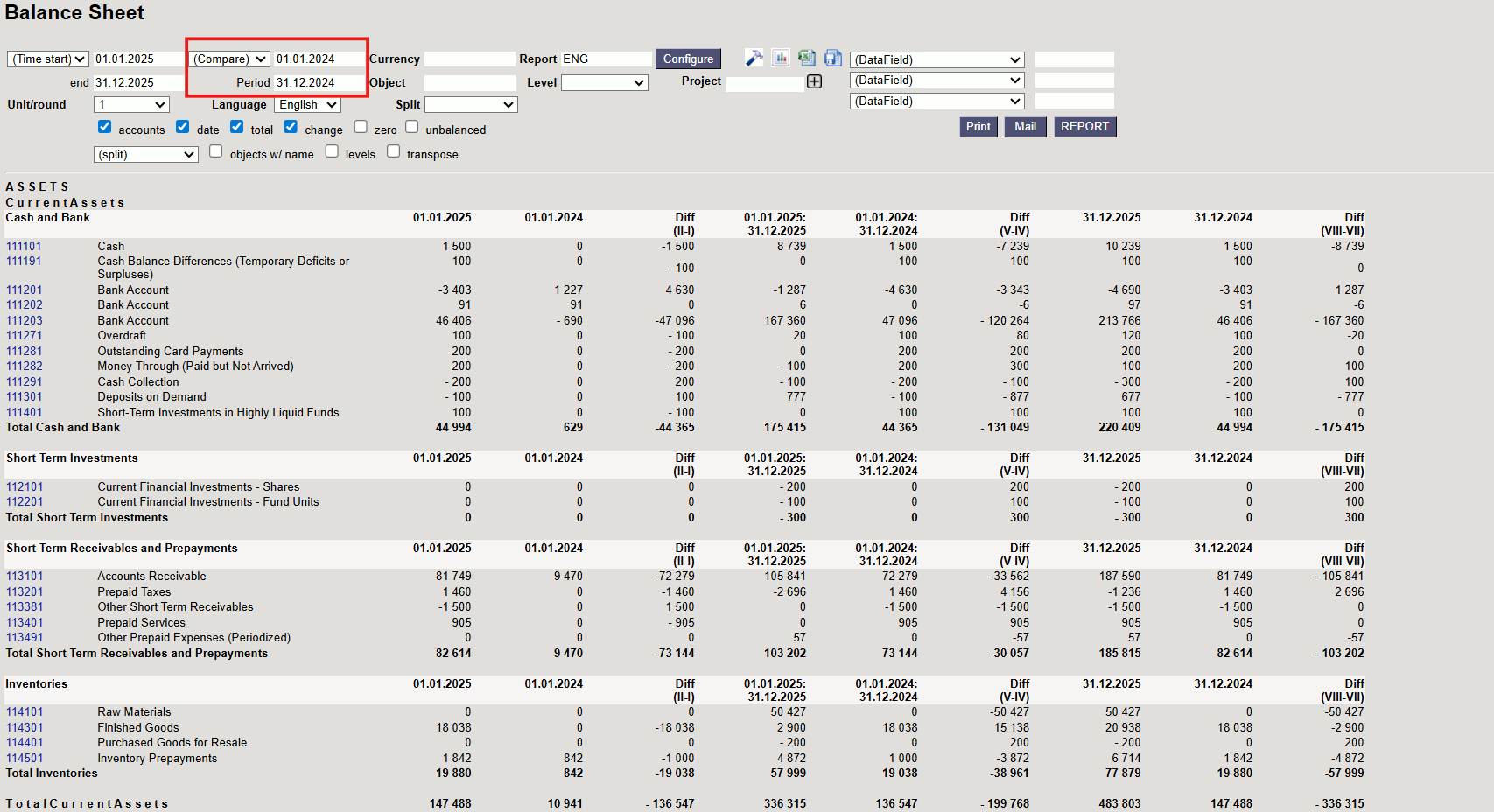Viewport: 1494px width, 812px height.
Task: Export the report to Excel icon
Action: tap(807, 58)
